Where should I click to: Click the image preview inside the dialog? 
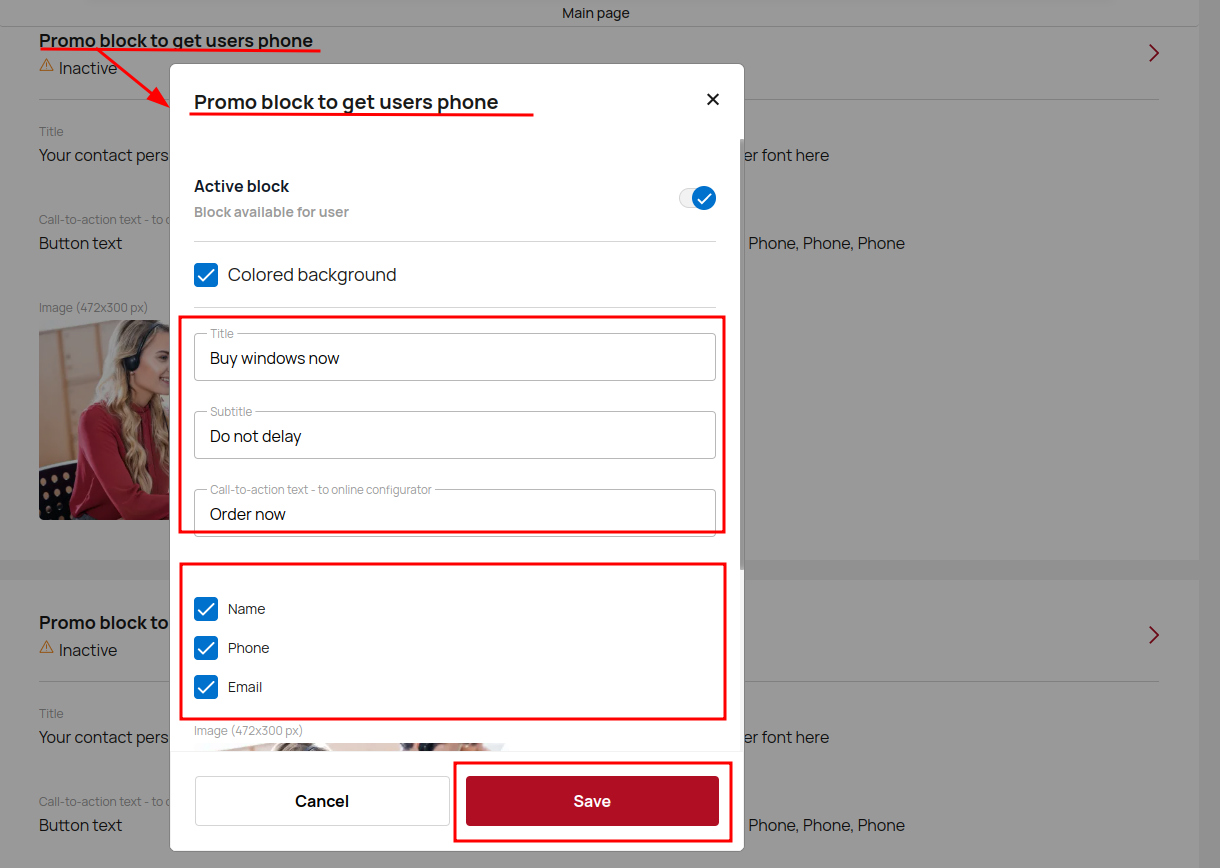(x=350, y=747)
